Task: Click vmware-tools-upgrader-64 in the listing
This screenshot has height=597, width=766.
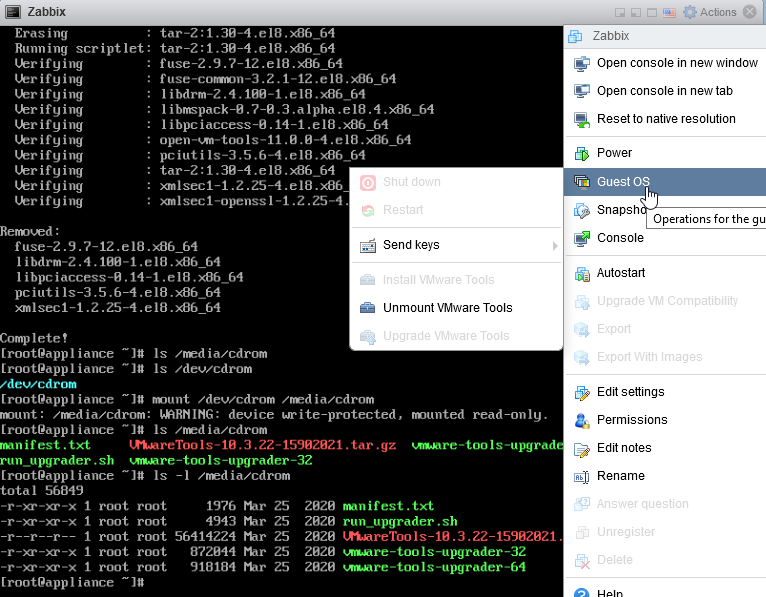Action: pyautogui.click(x=434, y=567)
